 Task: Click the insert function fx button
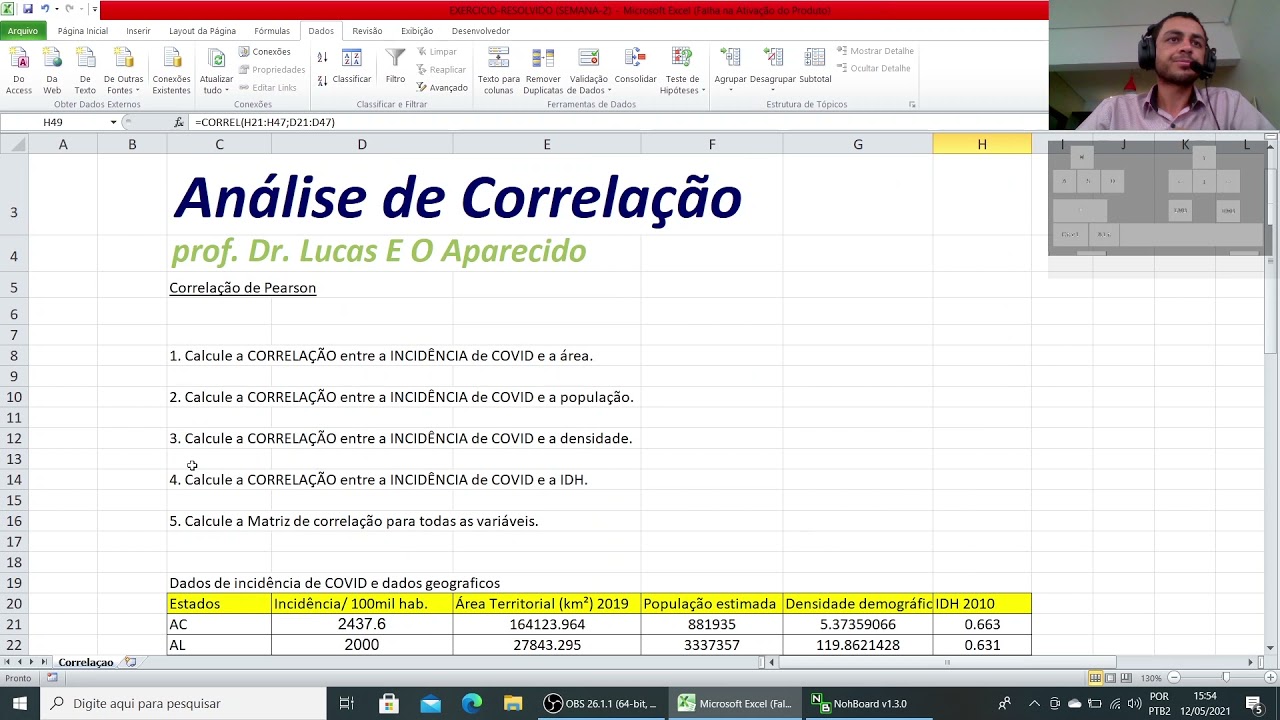pyautogui.click(x=179, y=122)
